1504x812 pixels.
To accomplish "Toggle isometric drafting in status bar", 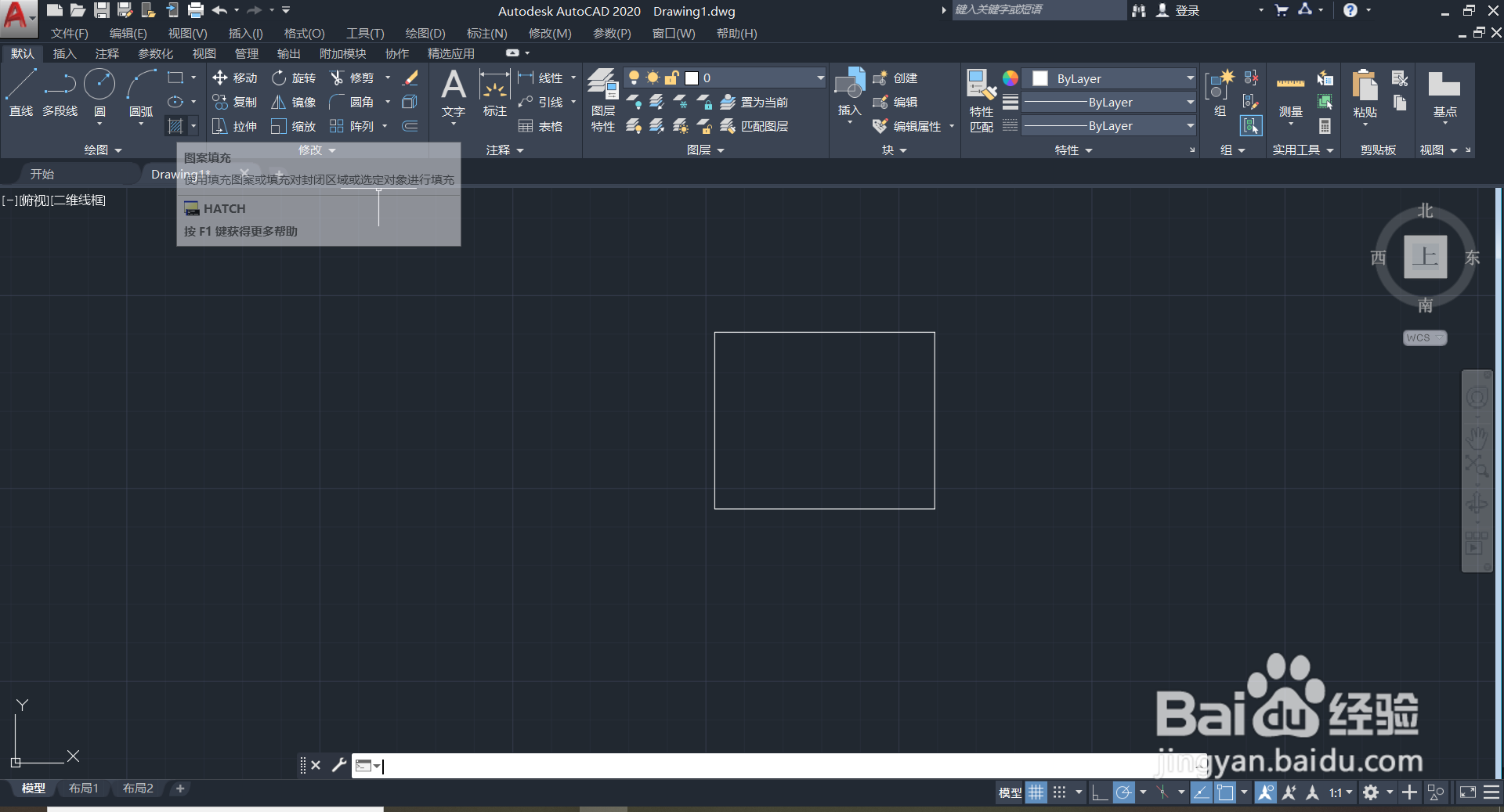I will pos(1162,792).
